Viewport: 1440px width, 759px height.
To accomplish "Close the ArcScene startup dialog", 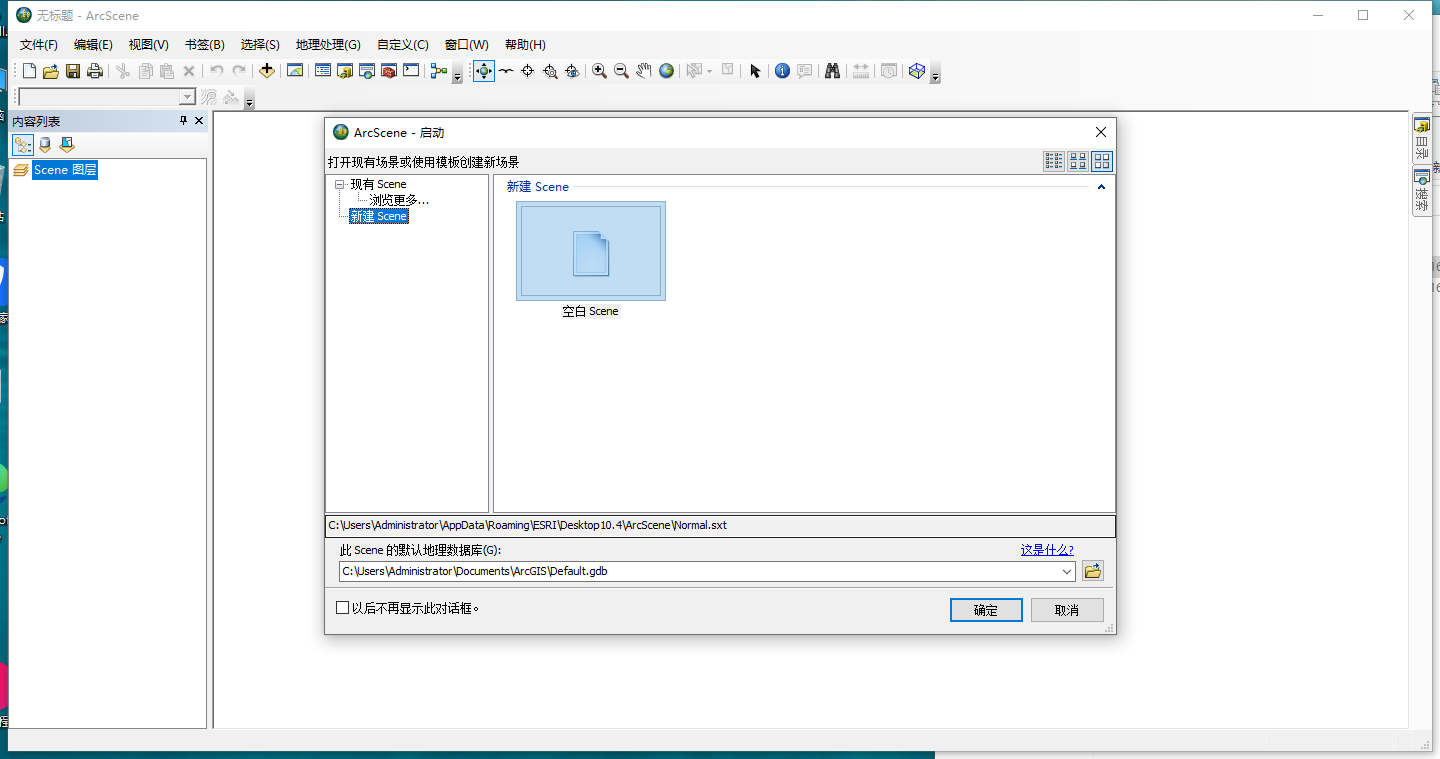I will [x=1101, y=132].
